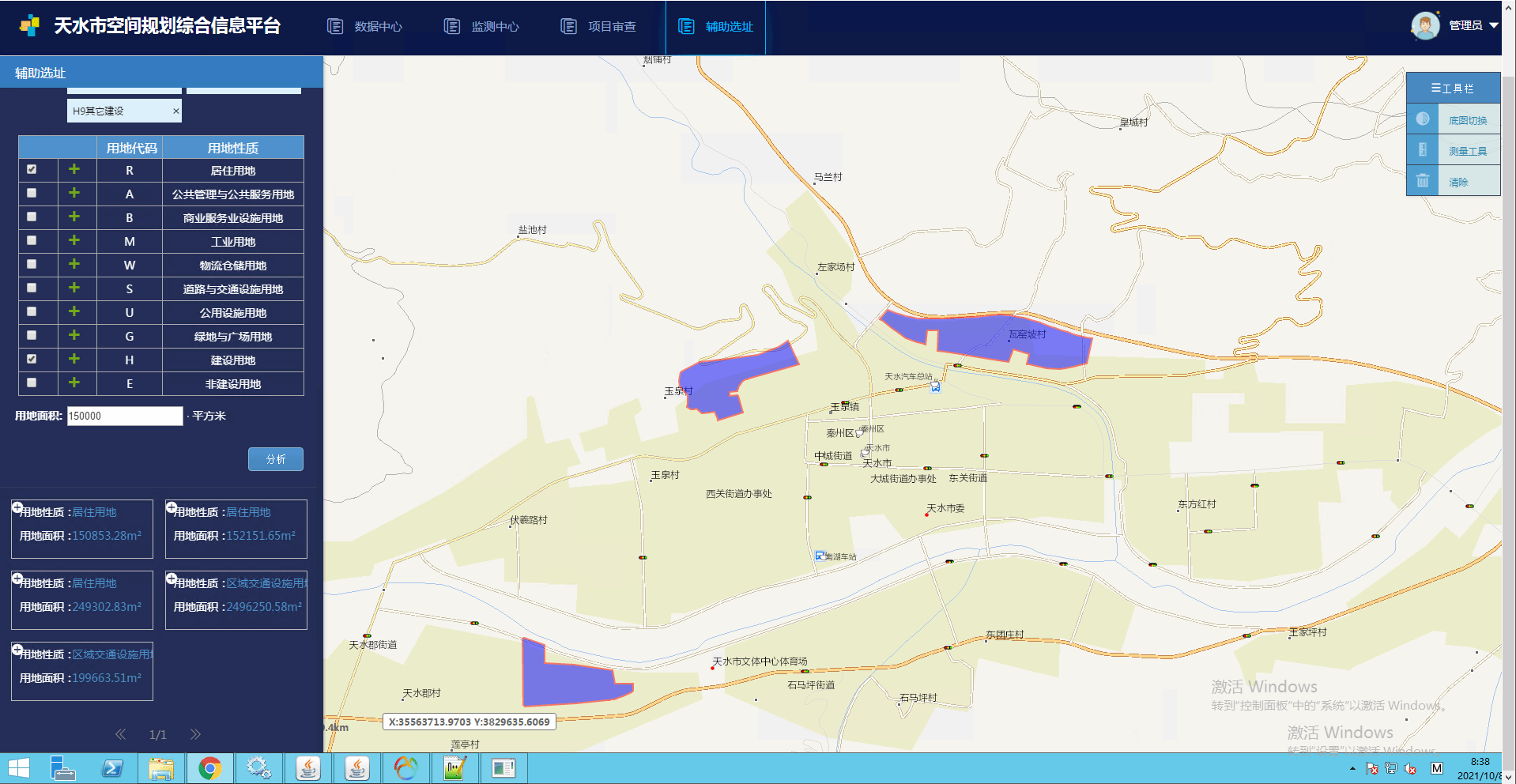Check the M 工业用地 checkbox
This screenshot has height=784, width=1516.
[x=32, y=240]
